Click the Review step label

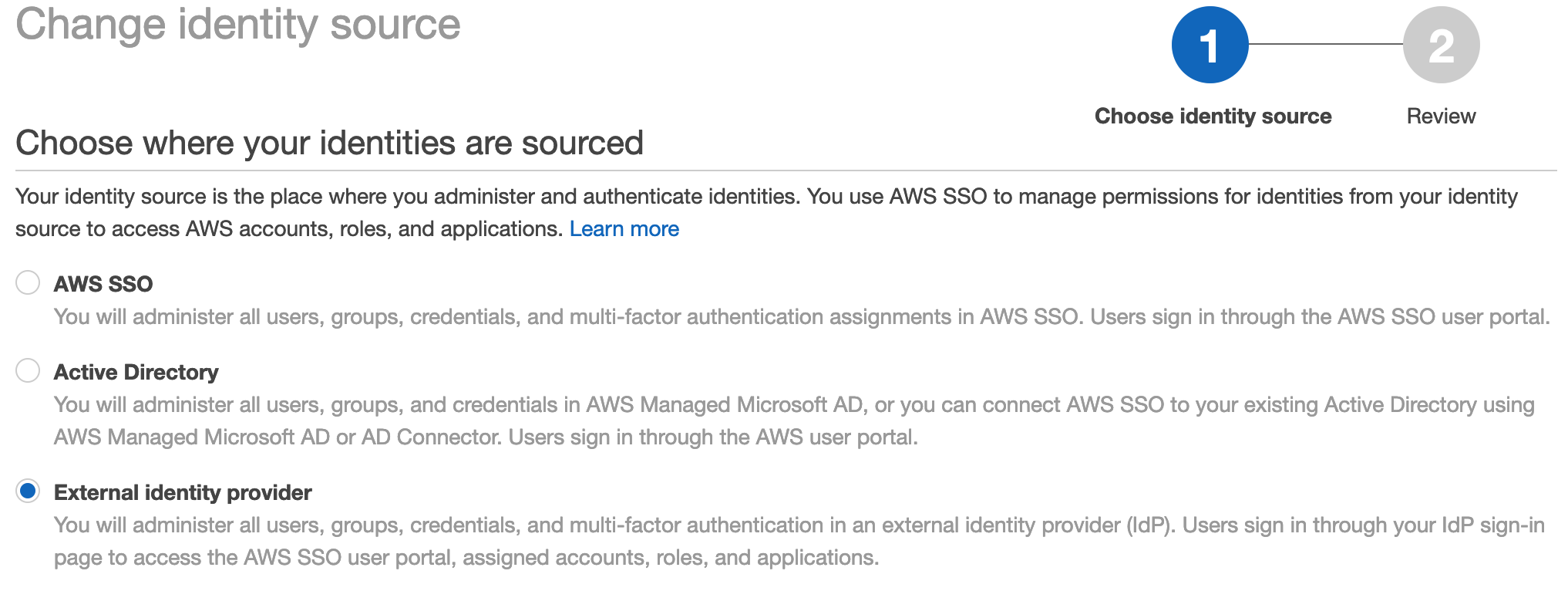1441,116
